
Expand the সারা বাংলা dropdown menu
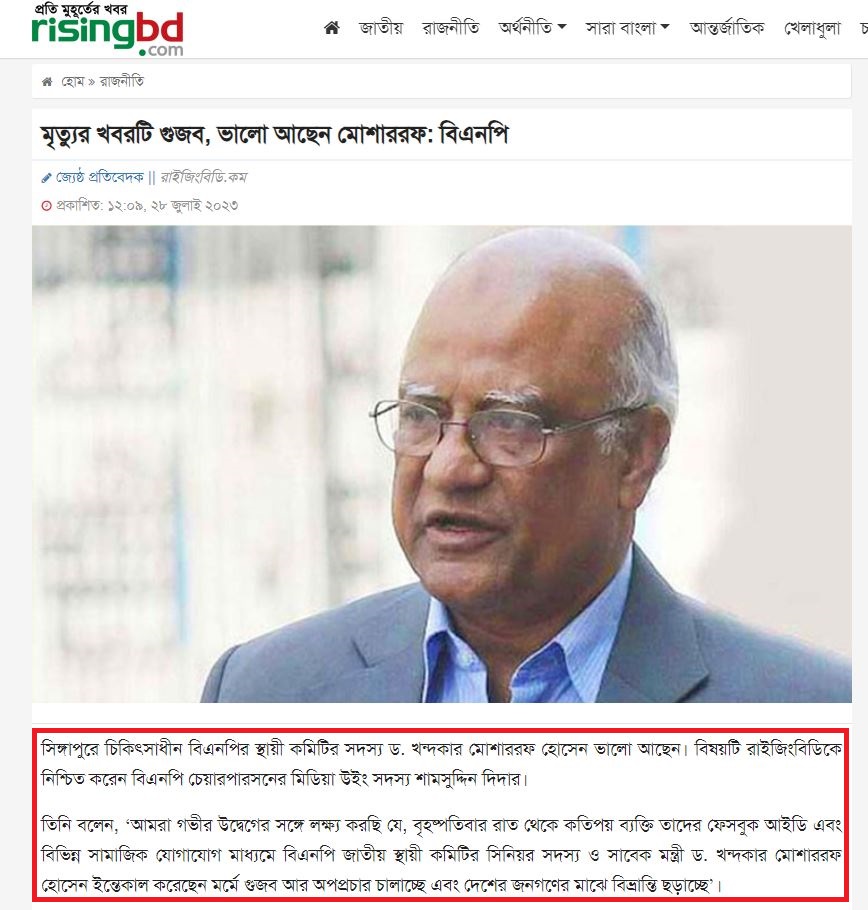(627, 27)
